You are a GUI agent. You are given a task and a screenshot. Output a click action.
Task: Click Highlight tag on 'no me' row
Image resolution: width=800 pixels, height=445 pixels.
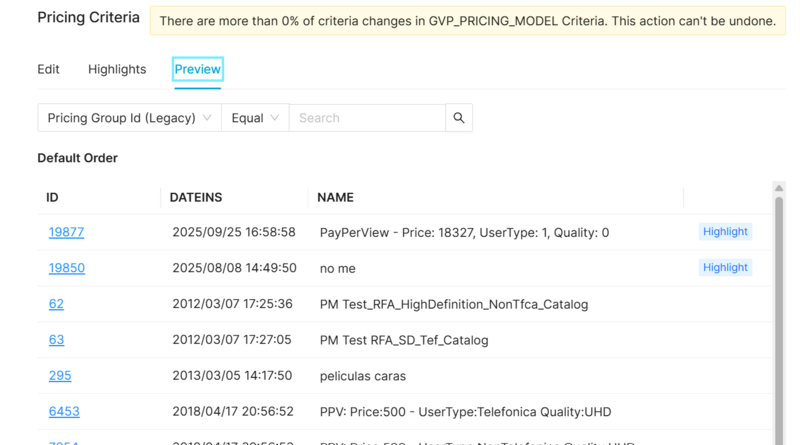tap(725, 268)
